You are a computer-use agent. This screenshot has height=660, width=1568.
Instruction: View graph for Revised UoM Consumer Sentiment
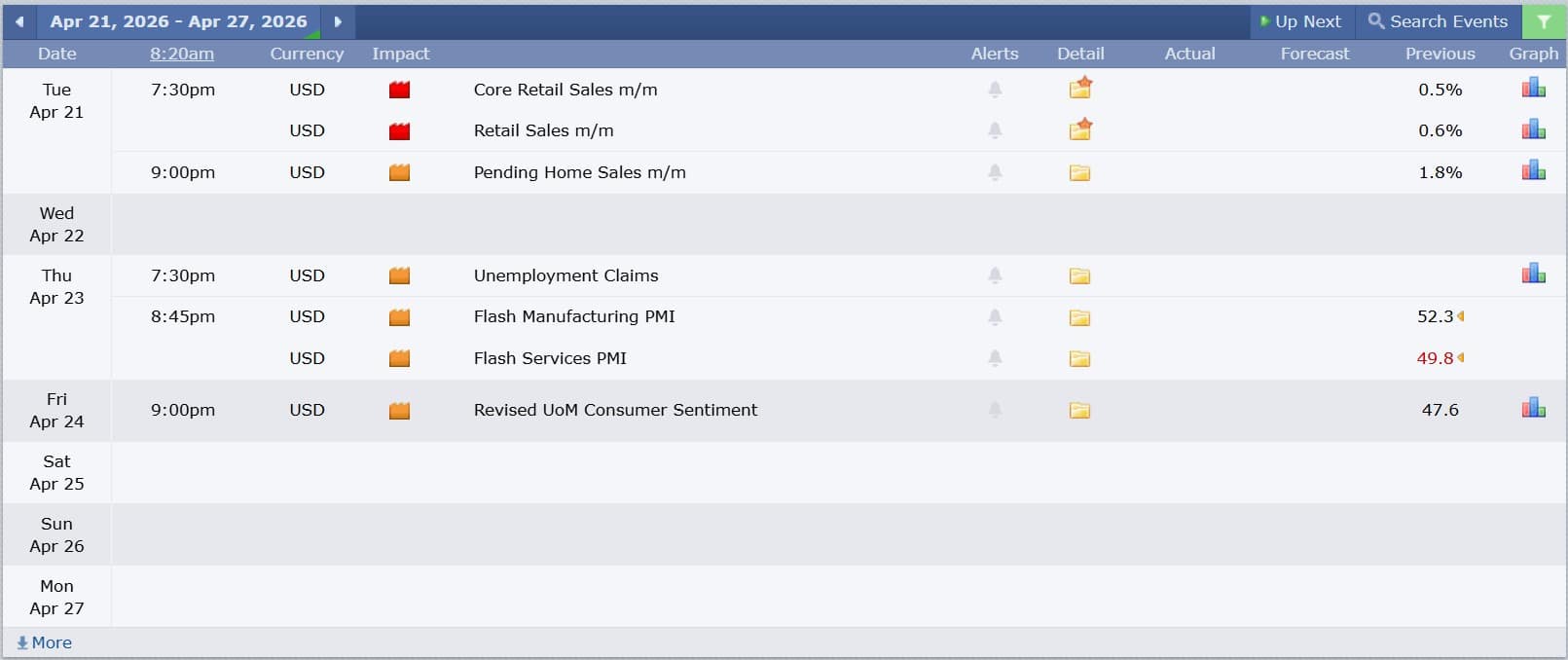1533,409
